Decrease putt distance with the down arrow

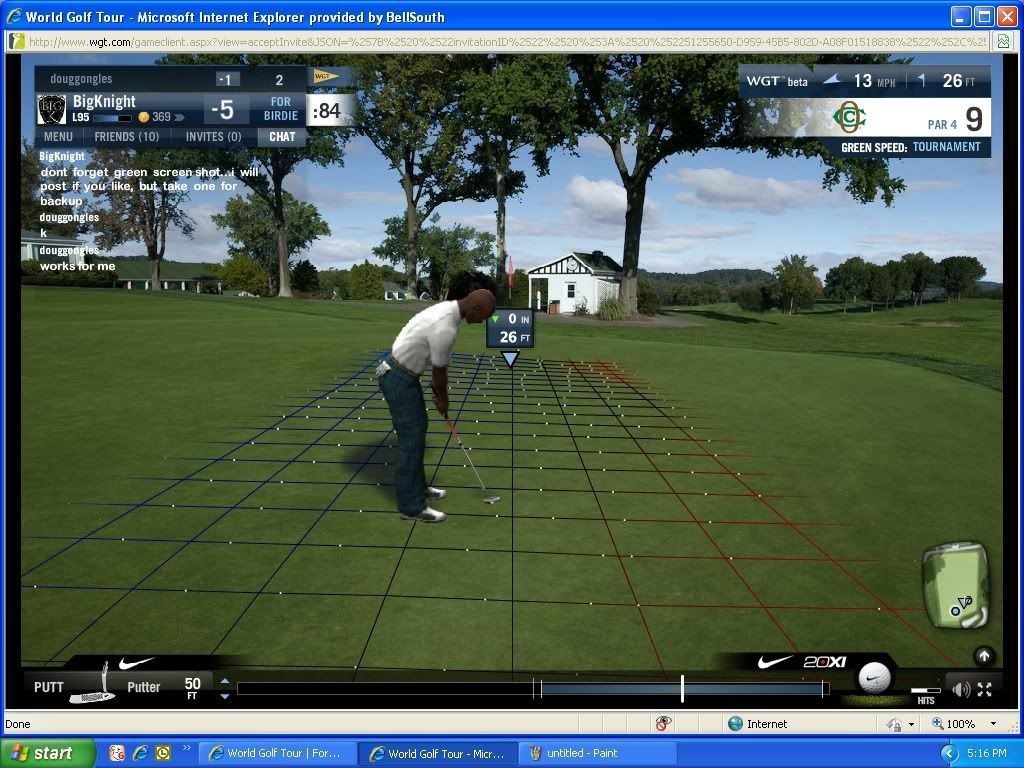coord(224,695)
